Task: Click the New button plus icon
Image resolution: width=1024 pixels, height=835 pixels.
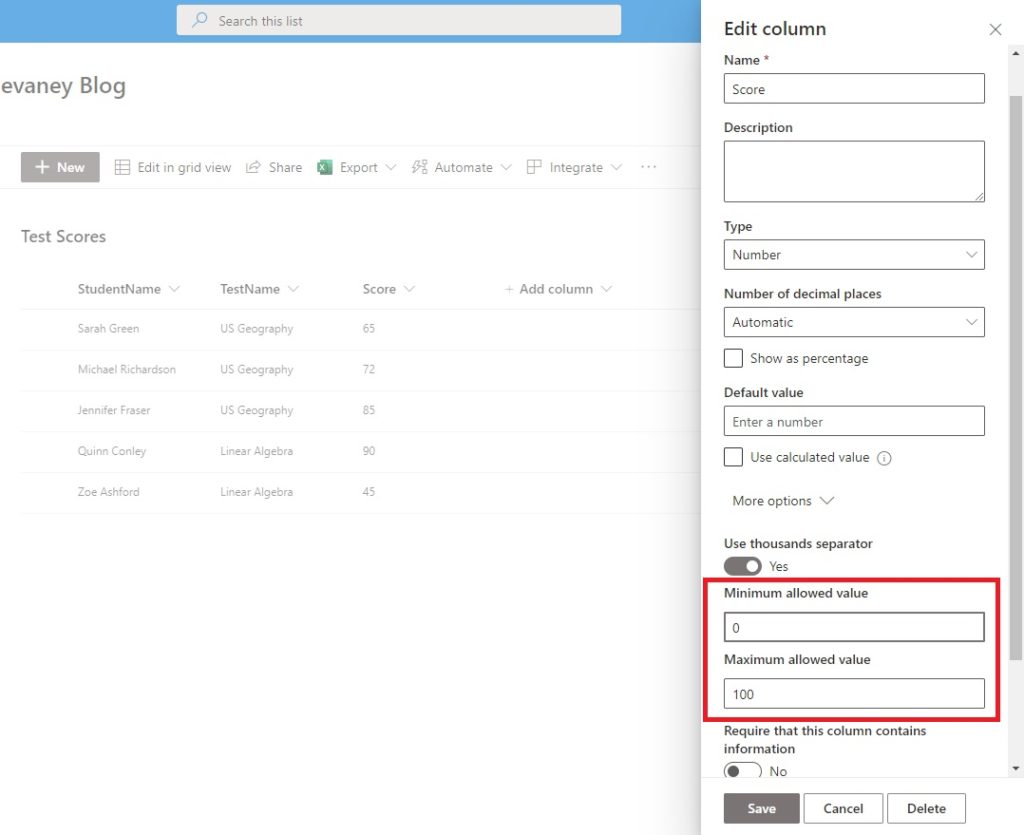Action: point(42,166)
